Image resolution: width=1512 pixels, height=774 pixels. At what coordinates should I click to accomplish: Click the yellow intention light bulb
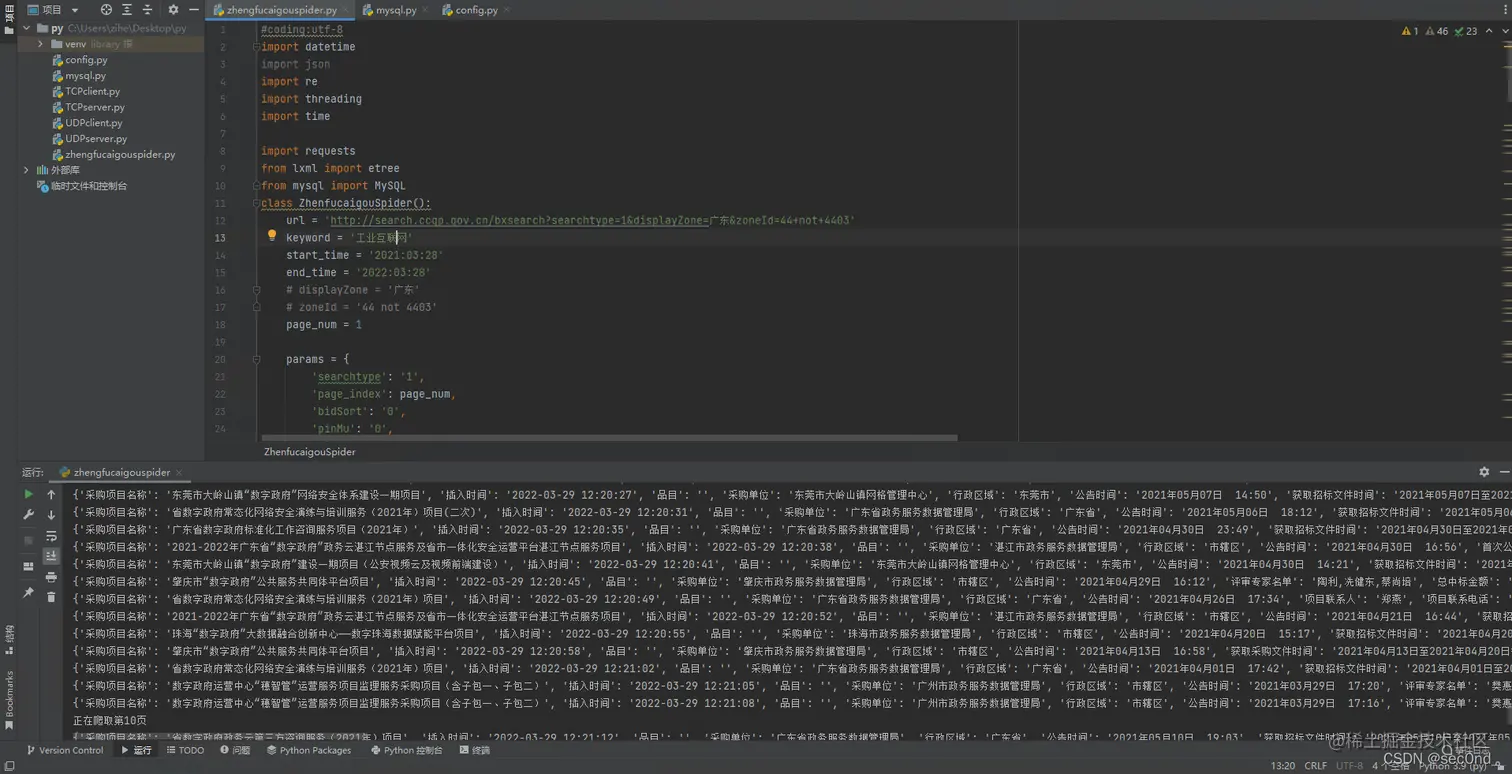coord(271,237)
